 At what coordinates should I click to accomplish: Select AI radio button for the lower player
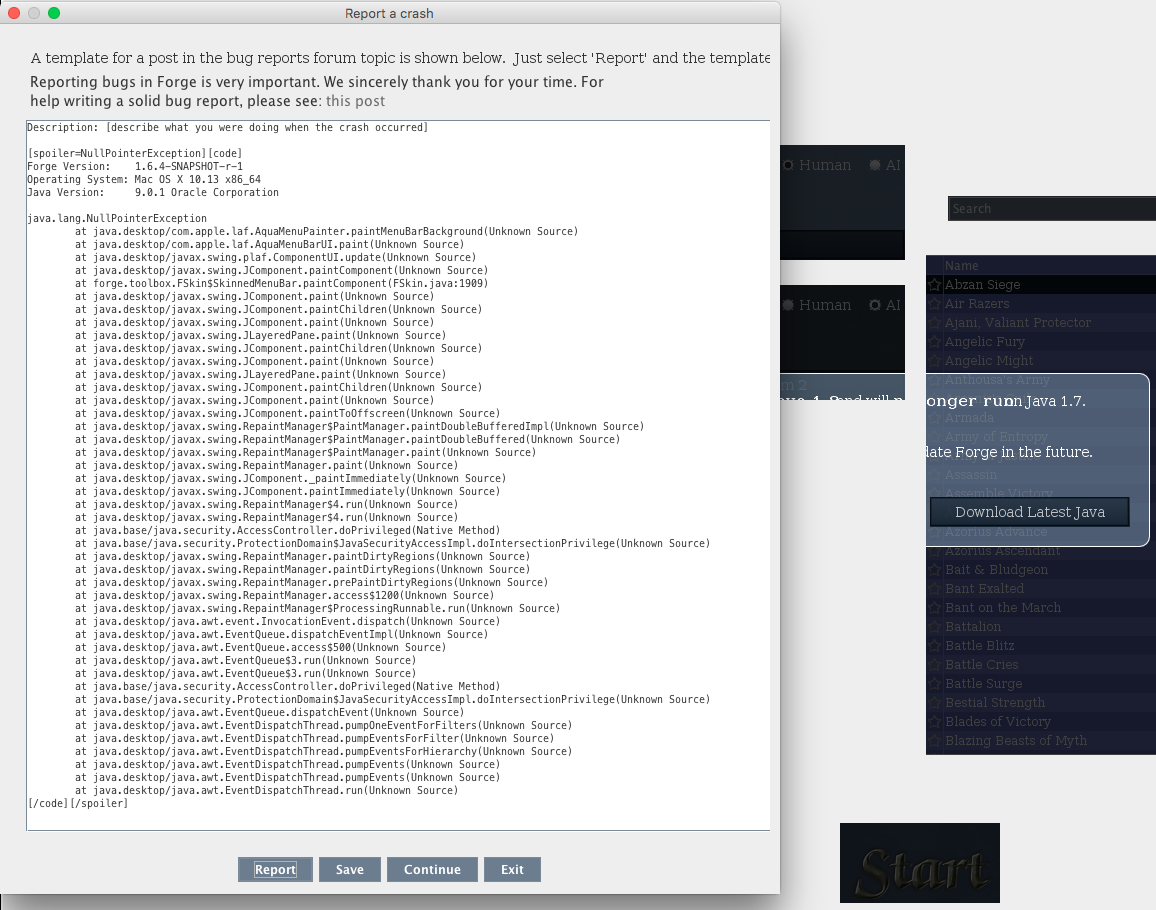[876, 305]
